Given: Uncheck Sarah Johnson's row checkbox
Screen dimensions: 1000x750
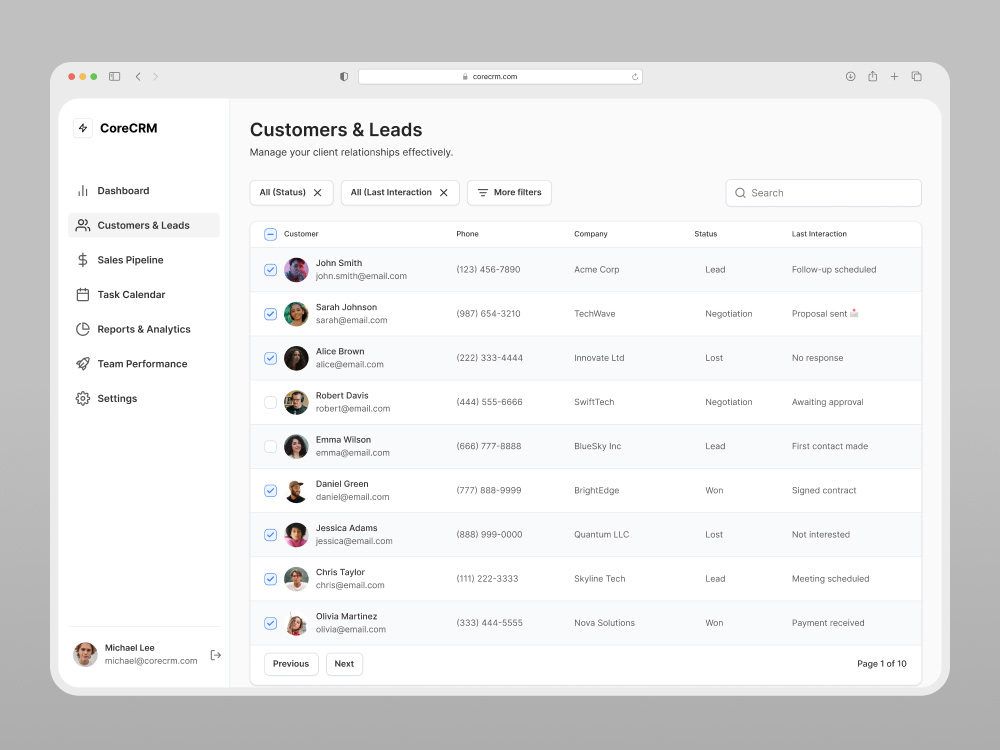Looking at the screenshot, I should 270,314.
